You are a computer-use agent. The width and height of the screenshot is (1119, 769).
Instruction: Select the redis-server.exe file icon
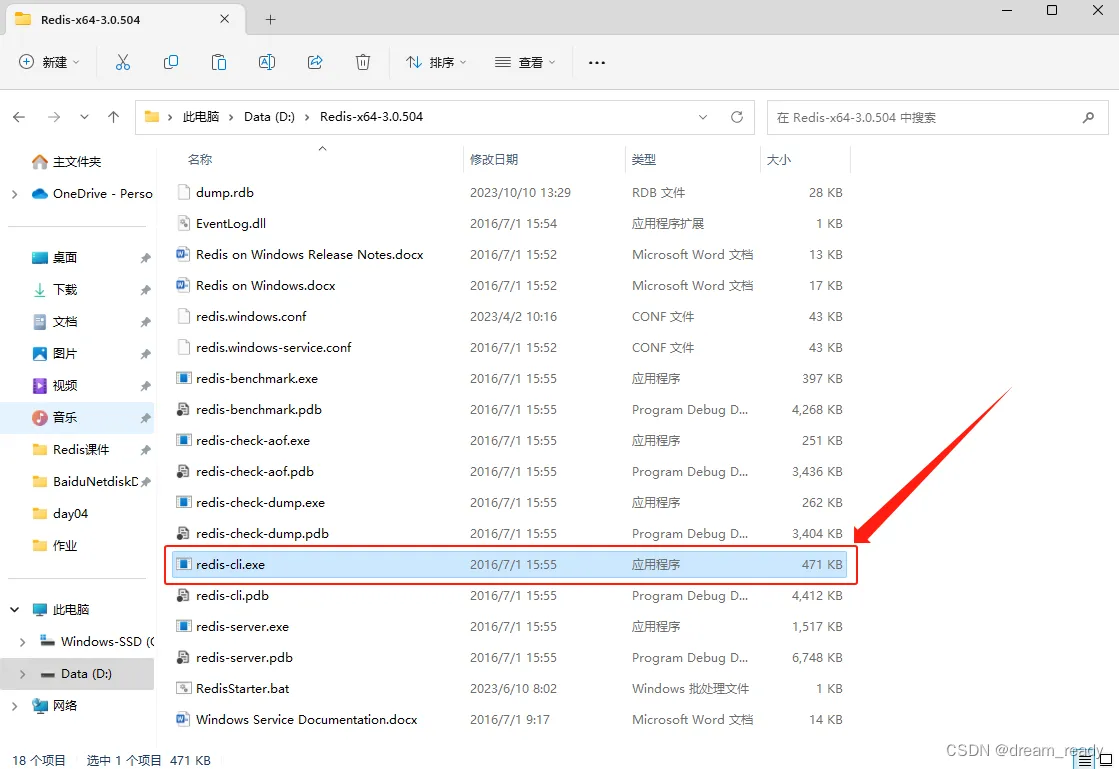tap(183, 626)
